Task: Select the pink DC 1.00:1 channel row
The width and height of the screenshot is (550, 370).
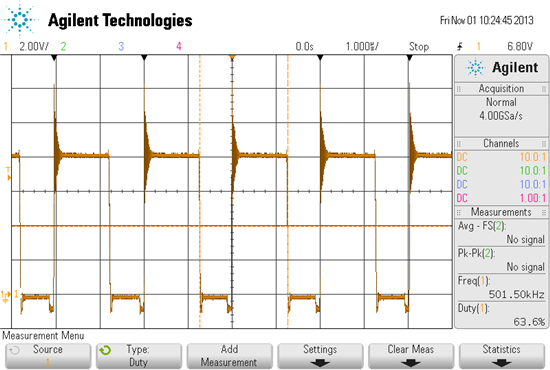Action: pyautogui.click(x=502, y=198)
